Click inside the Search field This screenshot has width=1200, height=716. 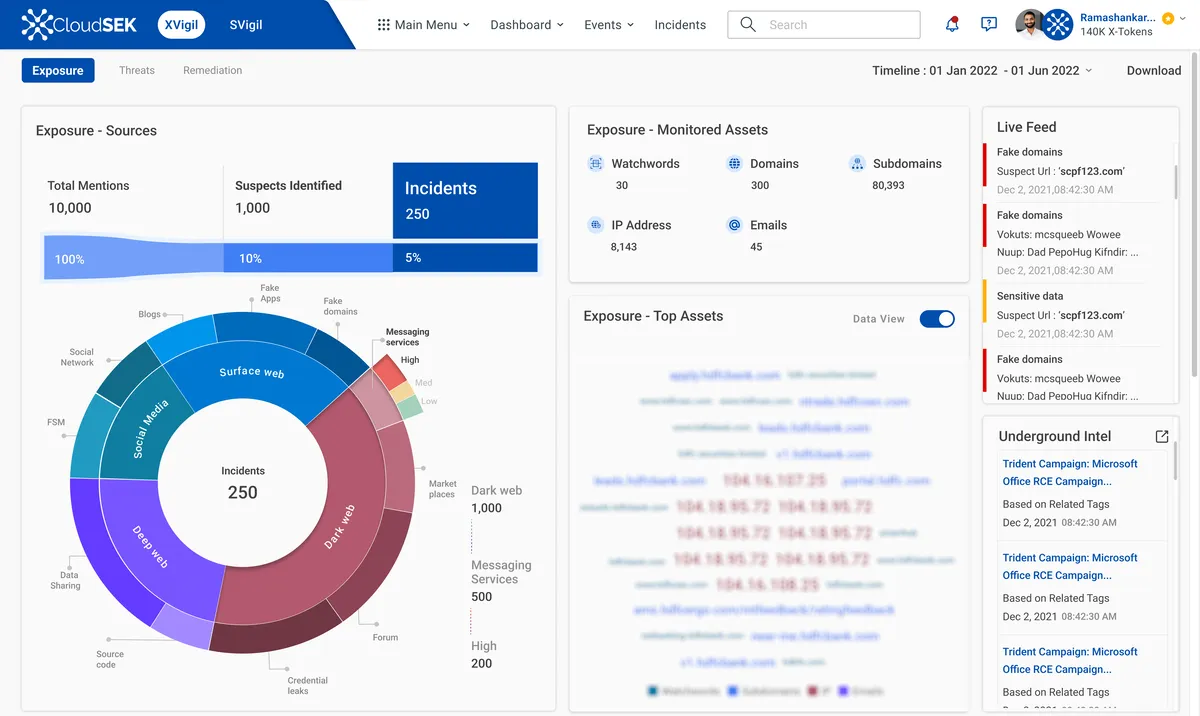click(824, 24)
